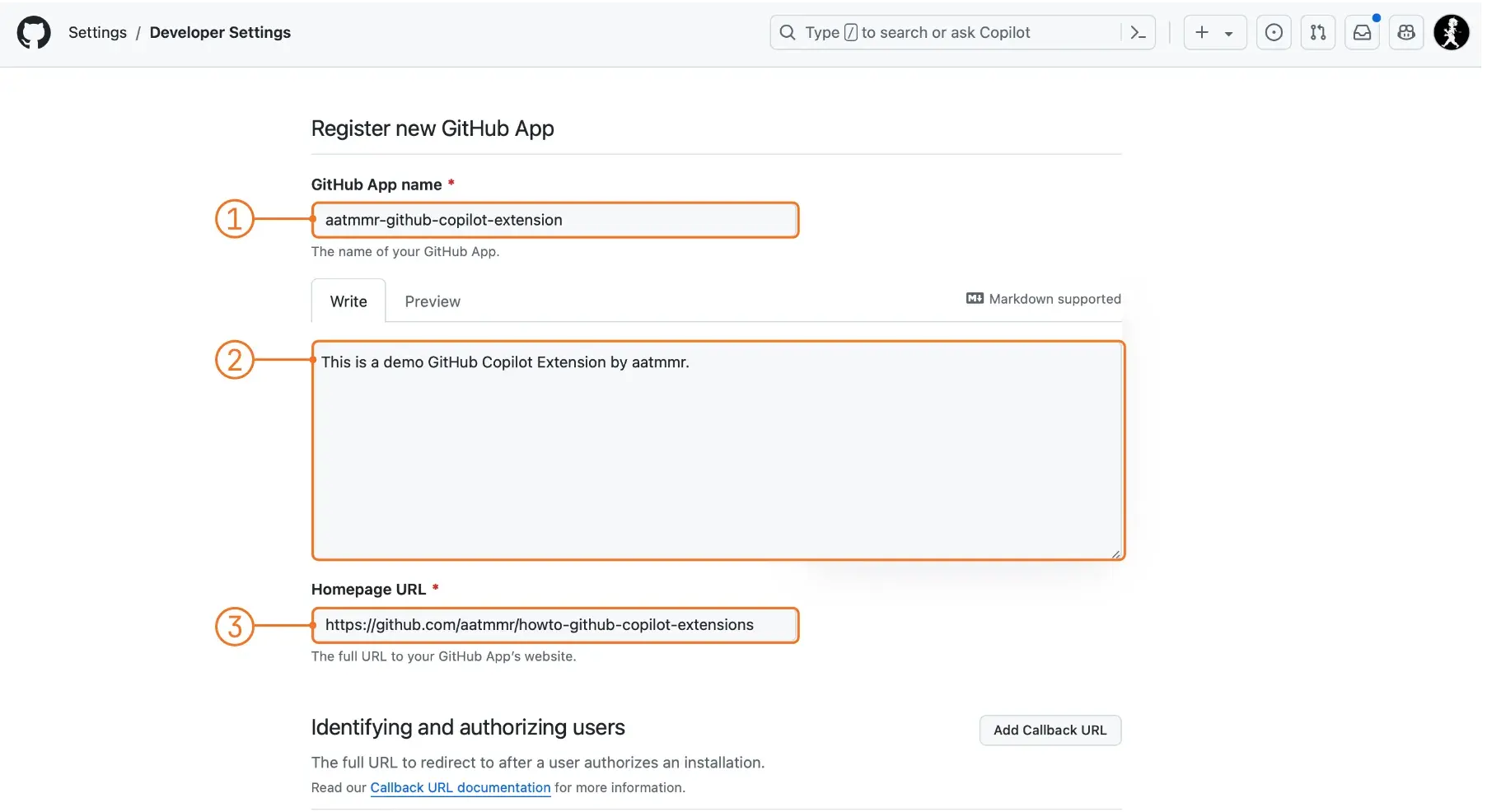This screenshot has width=1487, height=812.
Task: Open the Pull requests icon
Action: coord(1318,32)
